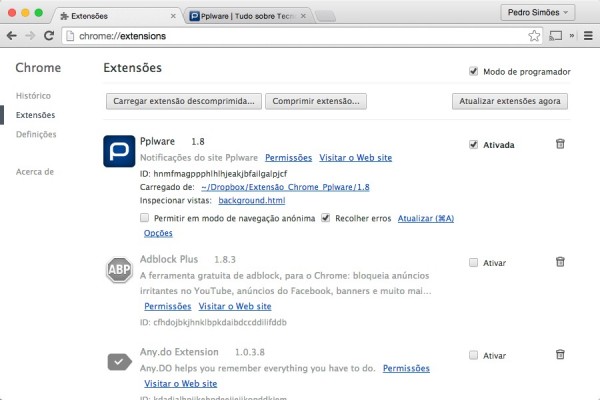Click the forward navigation arrow
Screen dimensions: 600x400
point(30,36)
